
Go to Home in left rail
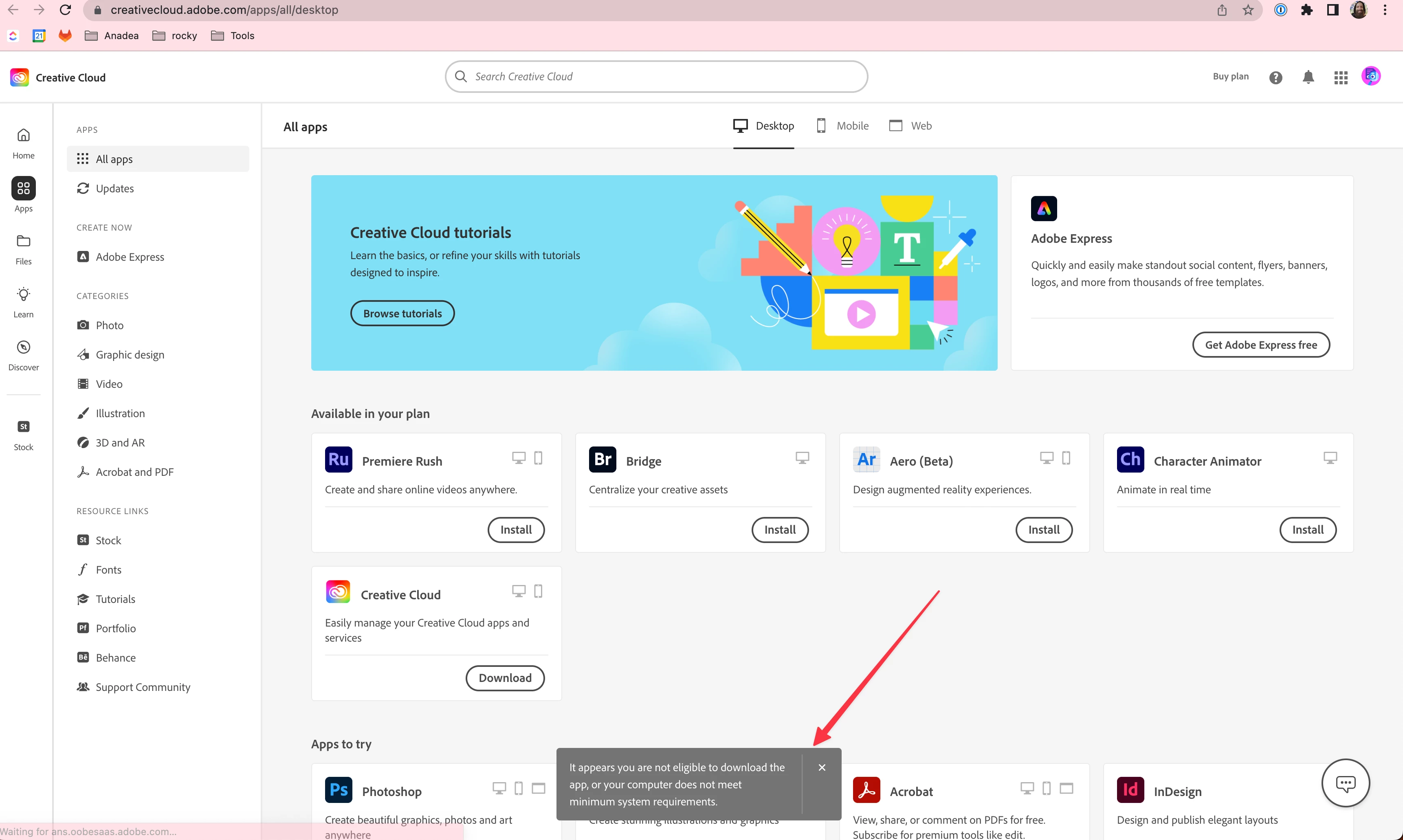23,143
